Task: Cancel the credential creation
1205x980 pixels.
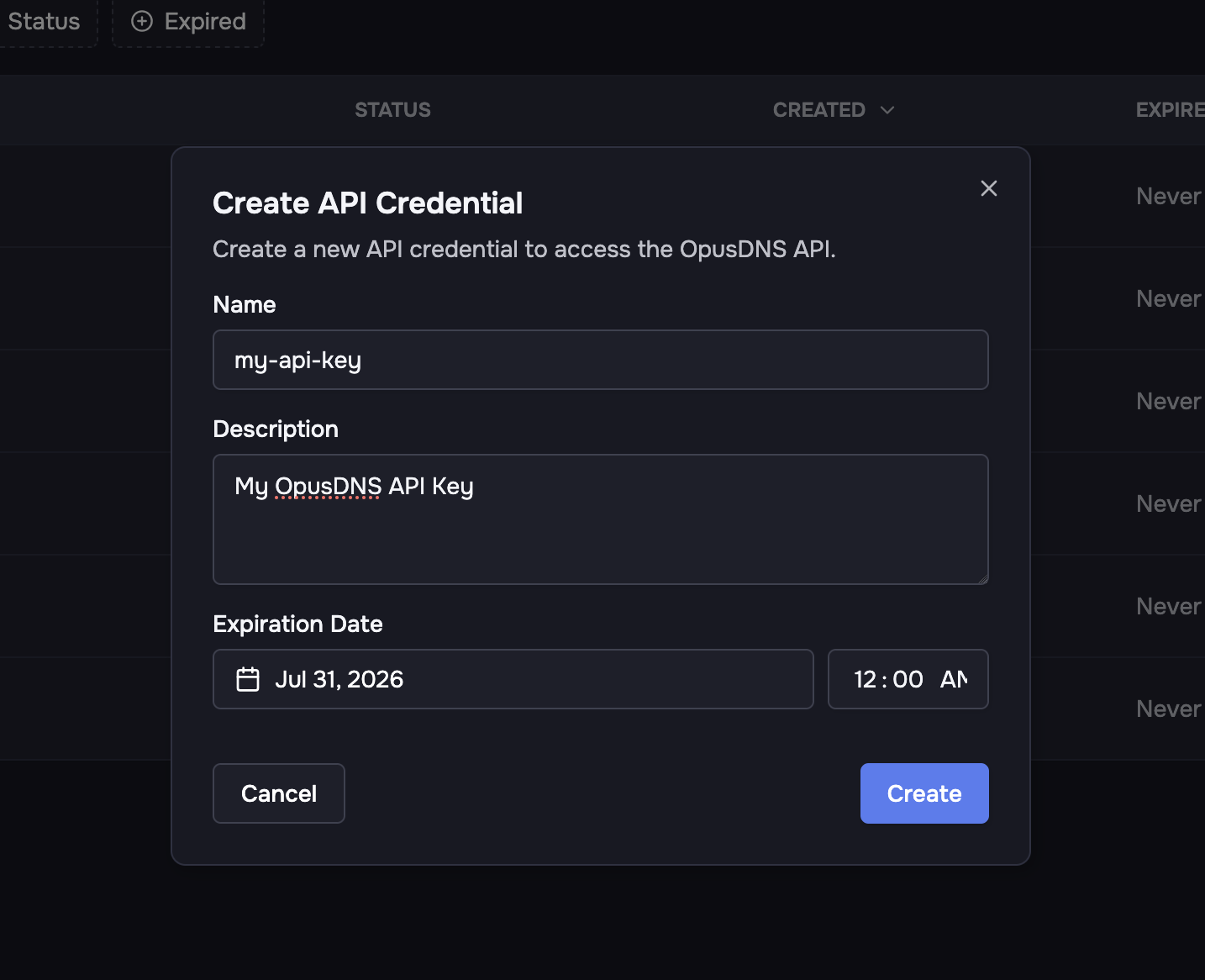Action: point(279,793)
